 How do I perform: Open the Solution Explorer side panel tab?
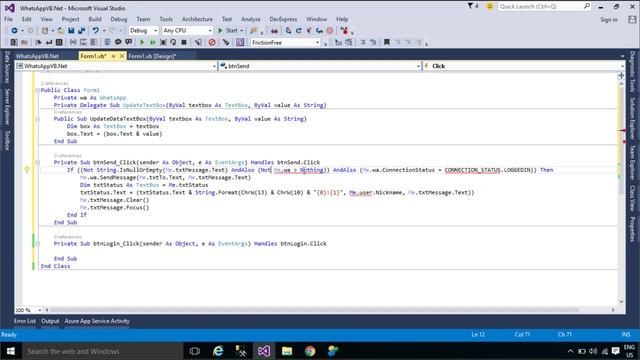click(632, 118)
